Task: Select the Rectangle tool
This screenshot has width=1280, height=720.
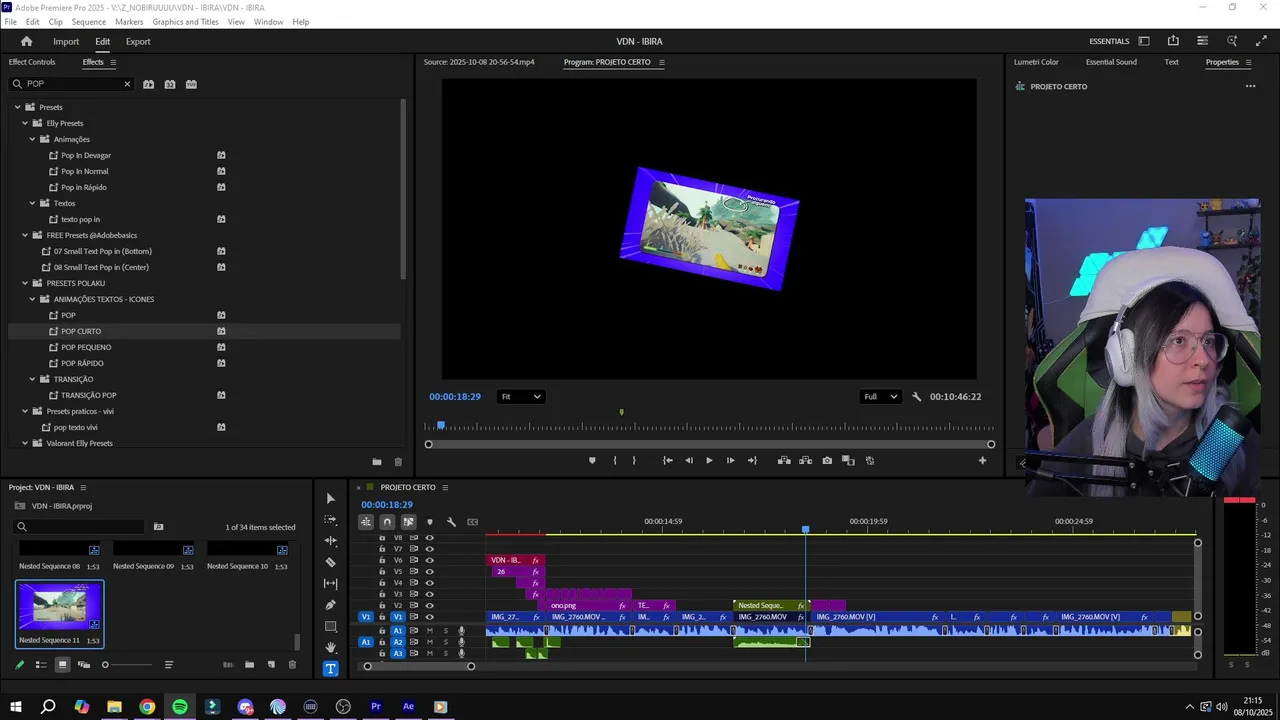Action: [x=331, y=626]
